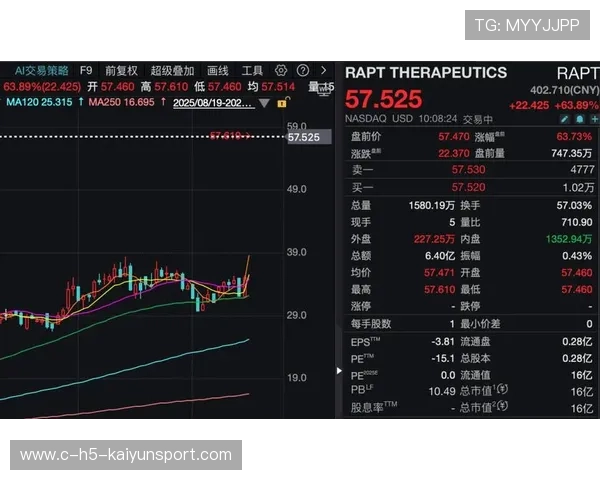Click the monitor icon beside volume readout
Image resolution: width=600 pixels, height=480 pixels.
tap(323, 90)
